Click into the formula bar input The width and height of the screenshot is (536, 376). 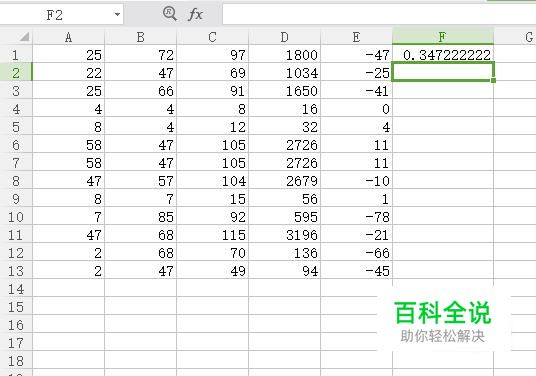coord(379,14)
